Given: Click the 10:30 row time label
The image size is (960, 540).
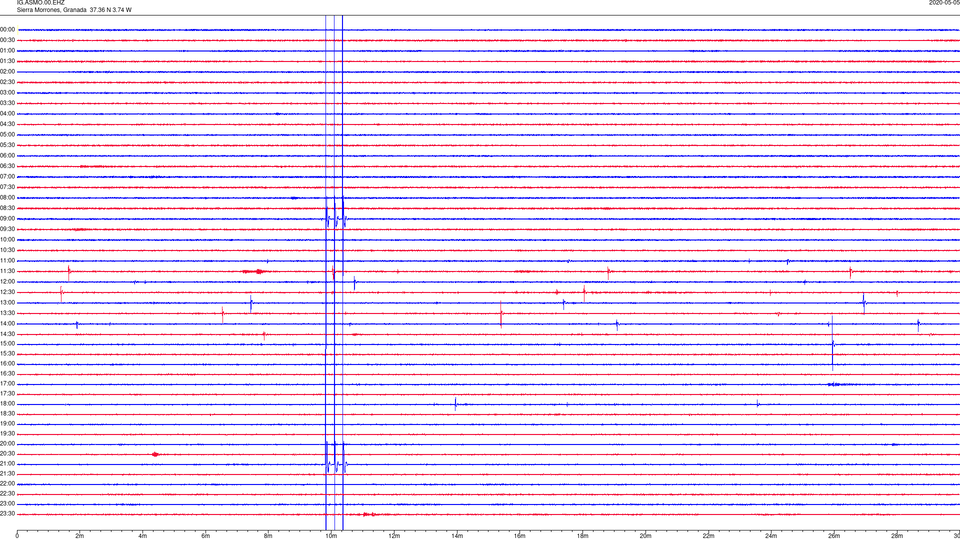Looking at the screenshot, I should (7, 250).
